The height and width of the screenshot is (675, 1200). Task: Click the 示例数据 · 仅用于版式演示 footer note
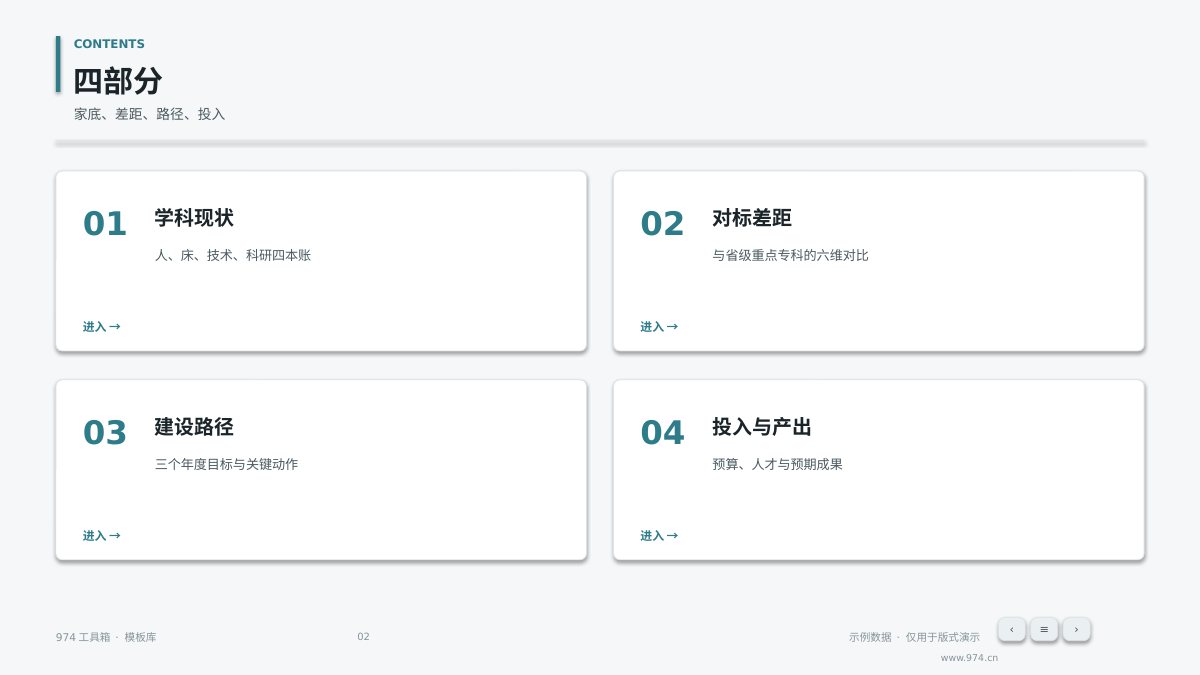coord(915,637)
